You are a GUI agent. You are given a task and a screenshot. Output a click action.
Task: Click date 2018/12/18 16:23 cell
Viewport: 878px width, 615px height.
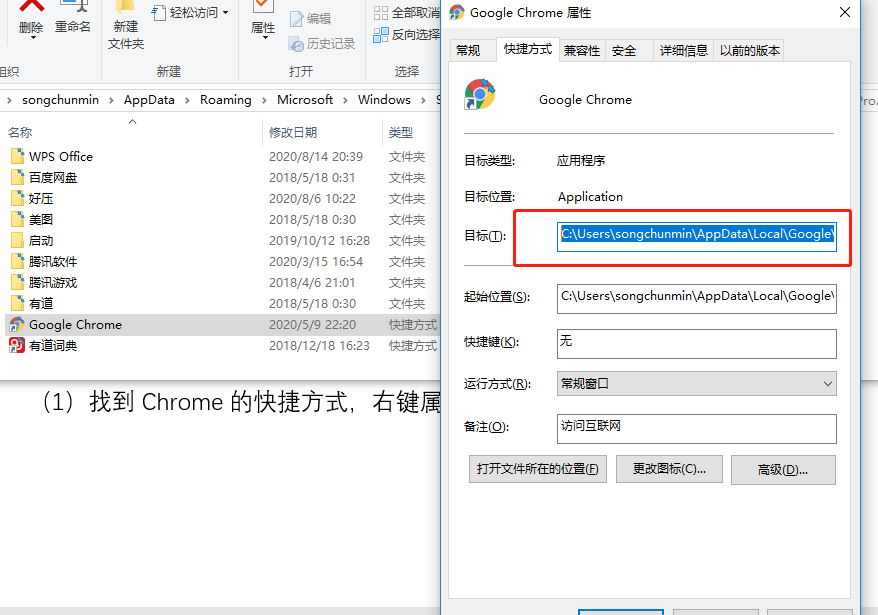point(319,346)
